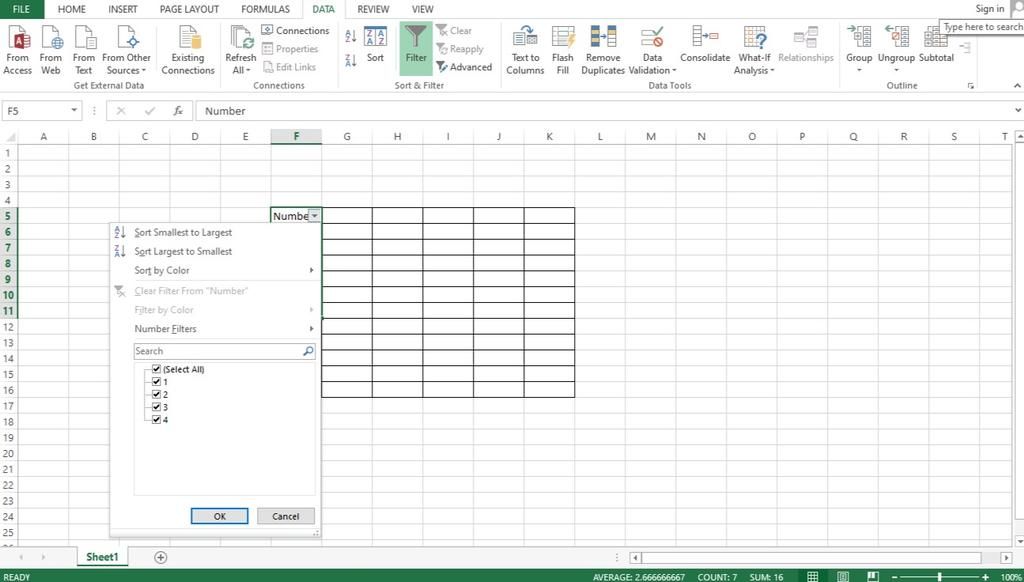Click Remove Duplicates icon

(603, 38)
